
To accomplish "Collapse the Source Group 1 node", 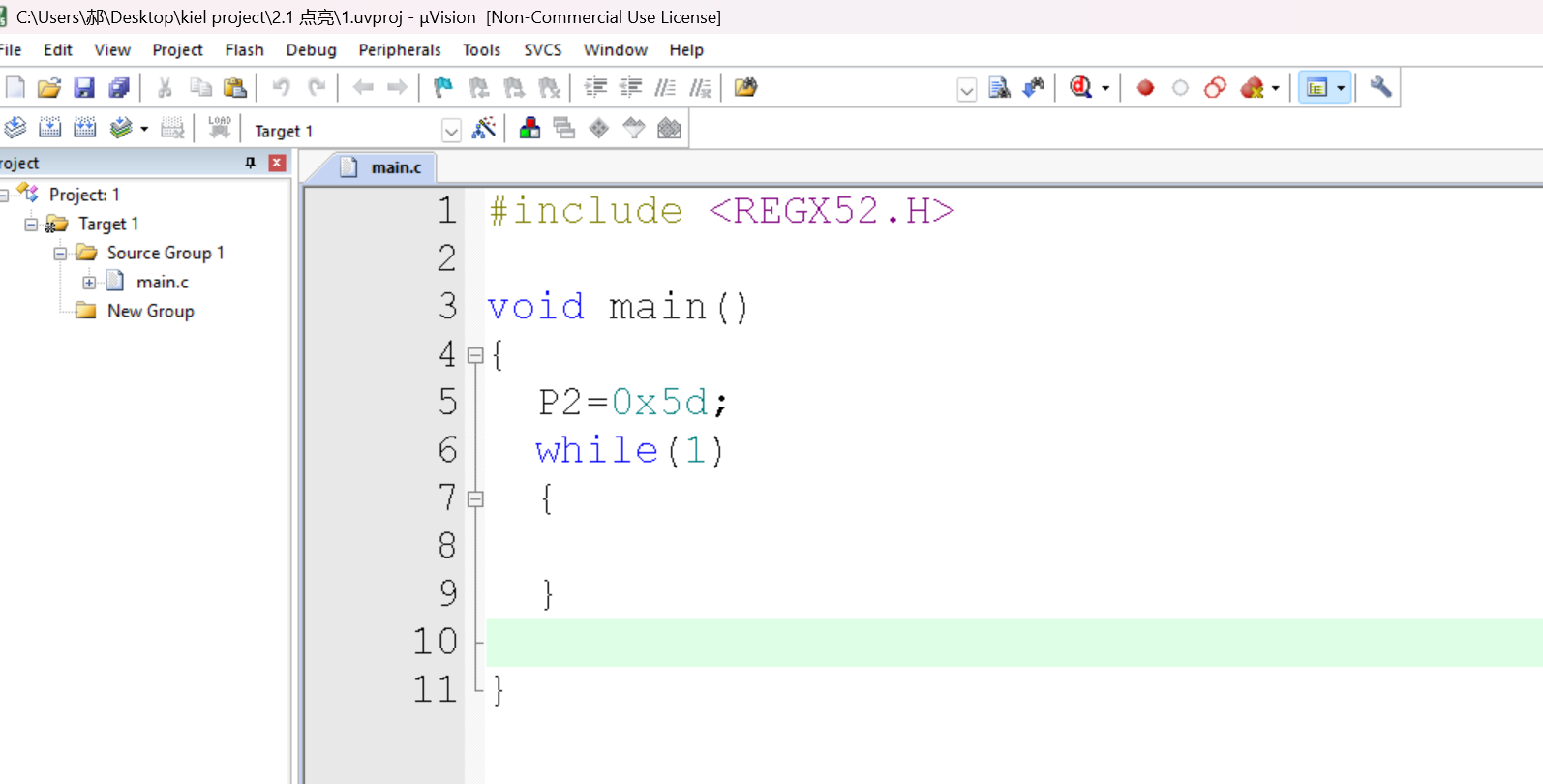I will tap(60, 254).
